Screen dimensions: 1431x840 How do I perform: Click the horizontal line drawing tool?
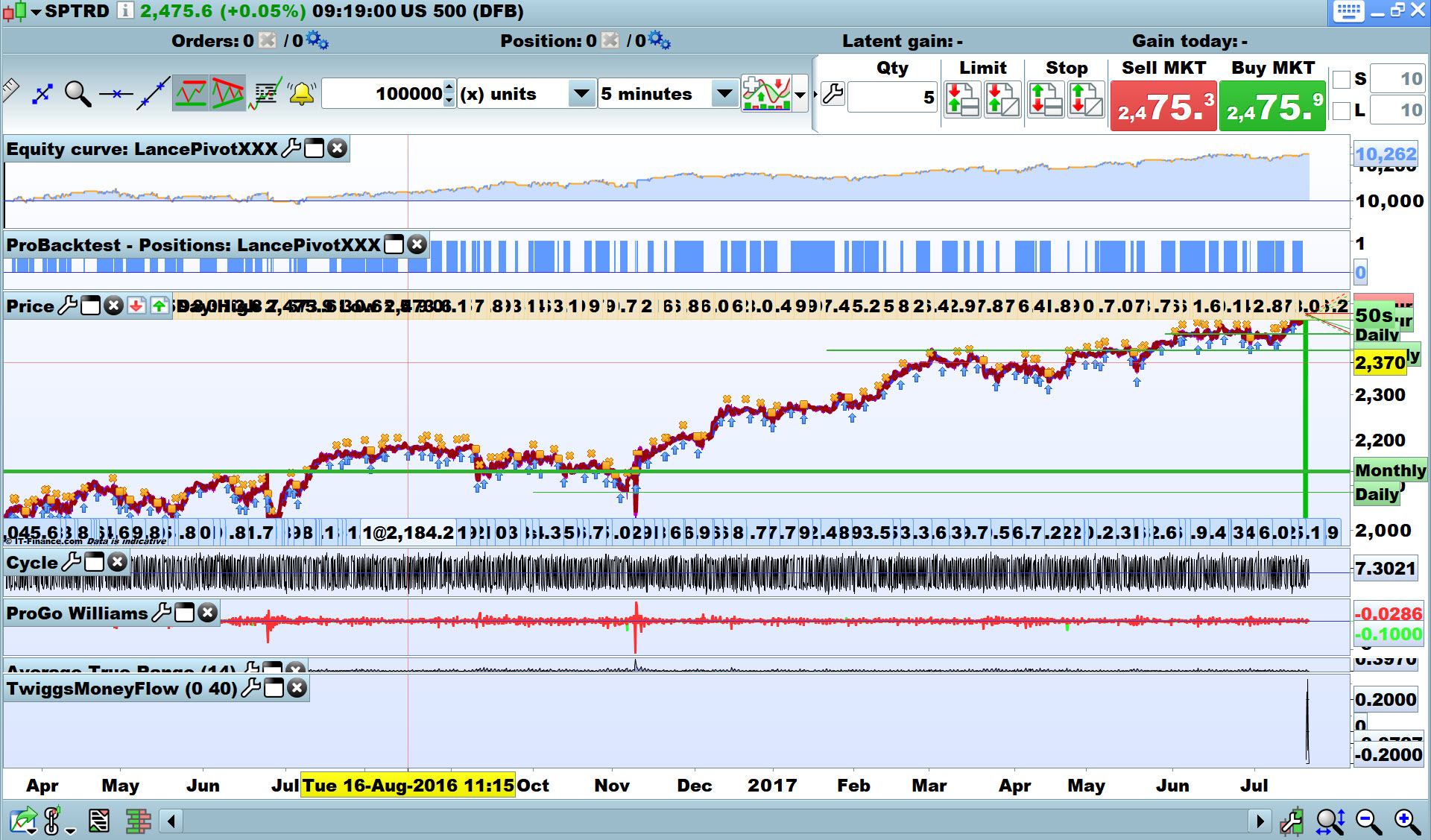click(116, 94)
